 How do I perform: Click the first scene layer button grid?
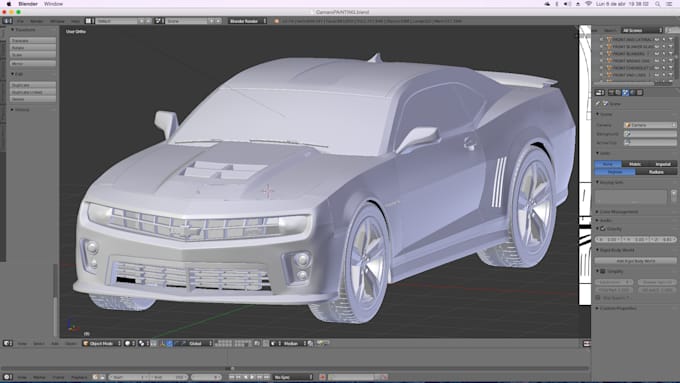point(223,343)
